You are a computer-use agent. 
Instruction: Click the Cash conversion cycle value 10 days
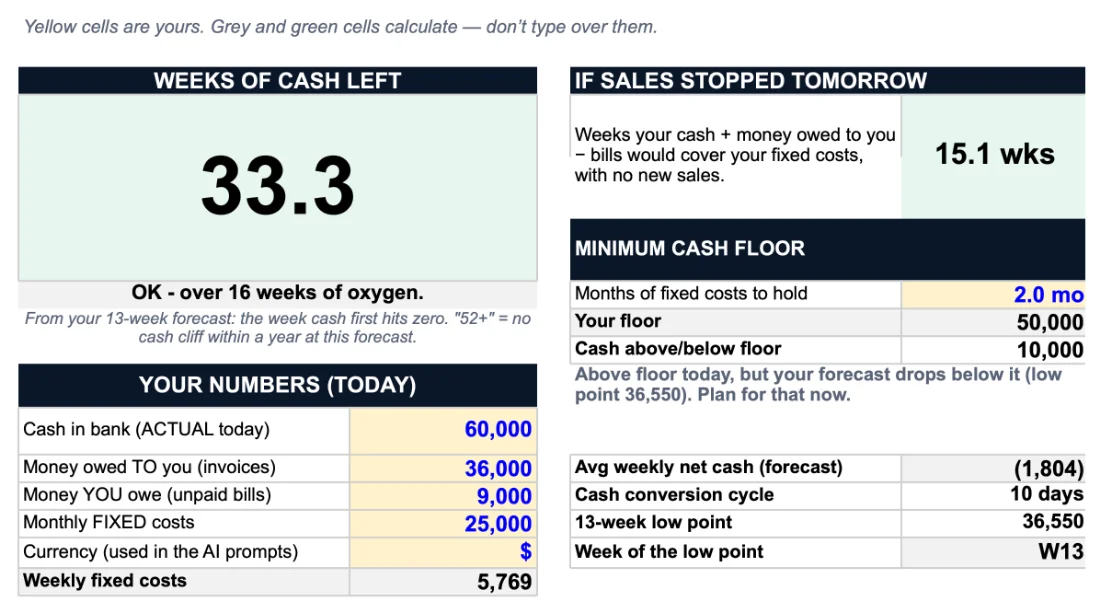(x=993, y=494)
